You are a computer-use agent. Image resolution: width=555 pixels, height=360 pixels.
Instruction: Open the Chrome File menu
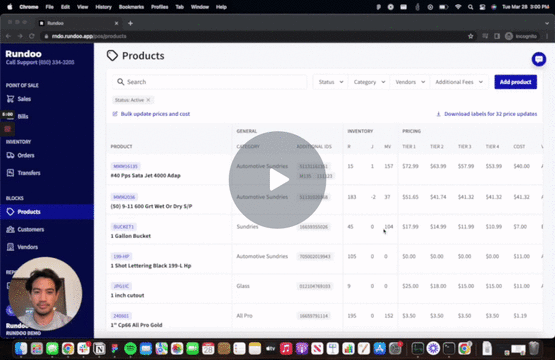50,7
